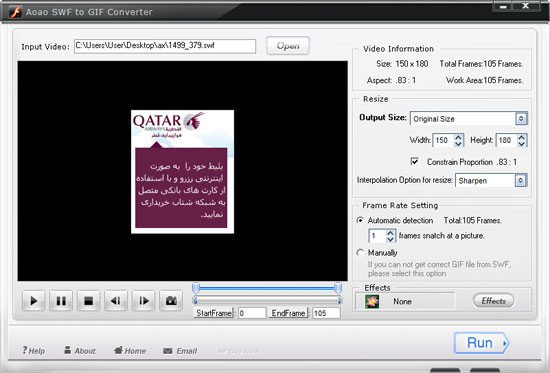Open the Help link

point(34,351)
